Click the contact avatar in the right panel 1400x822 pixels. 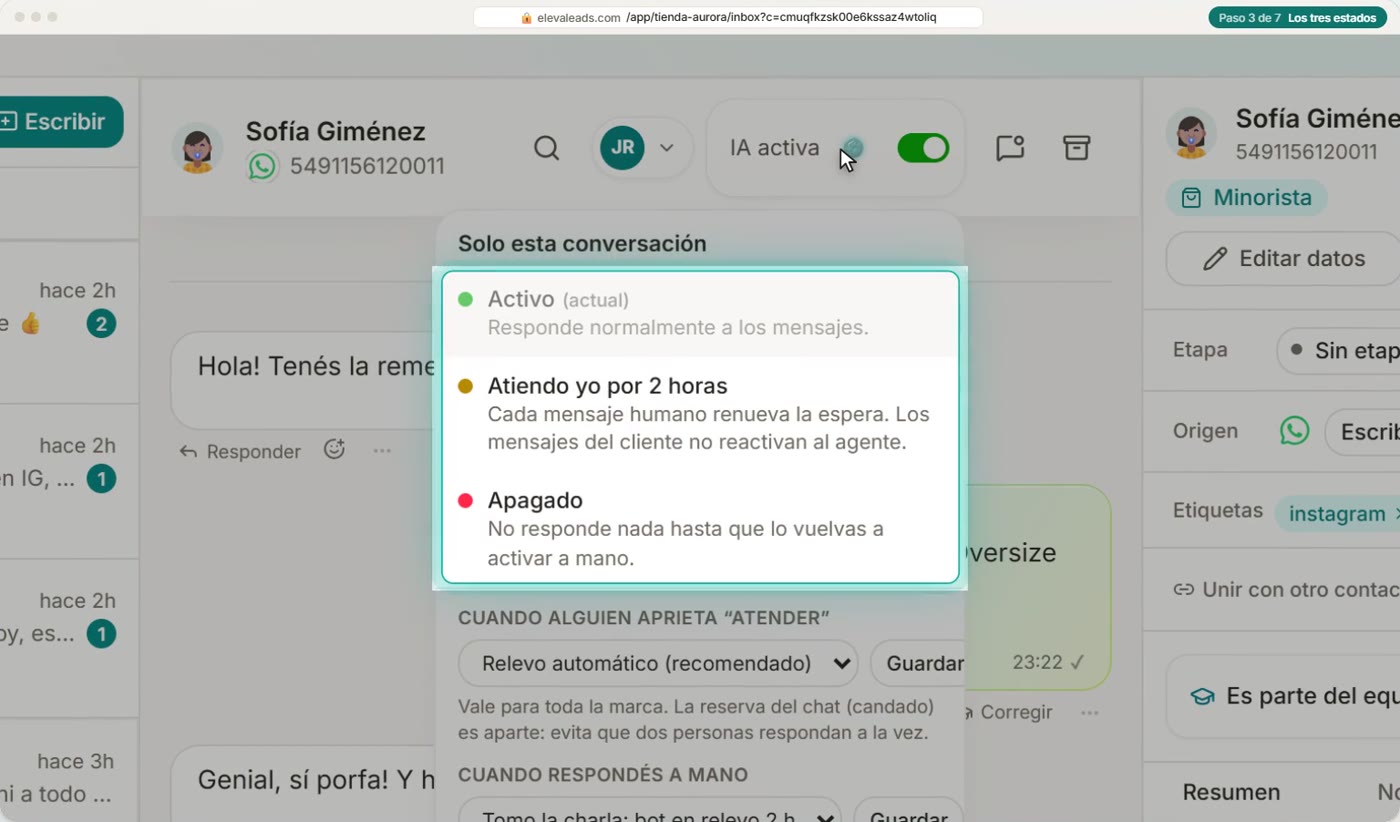point(1191,133)
